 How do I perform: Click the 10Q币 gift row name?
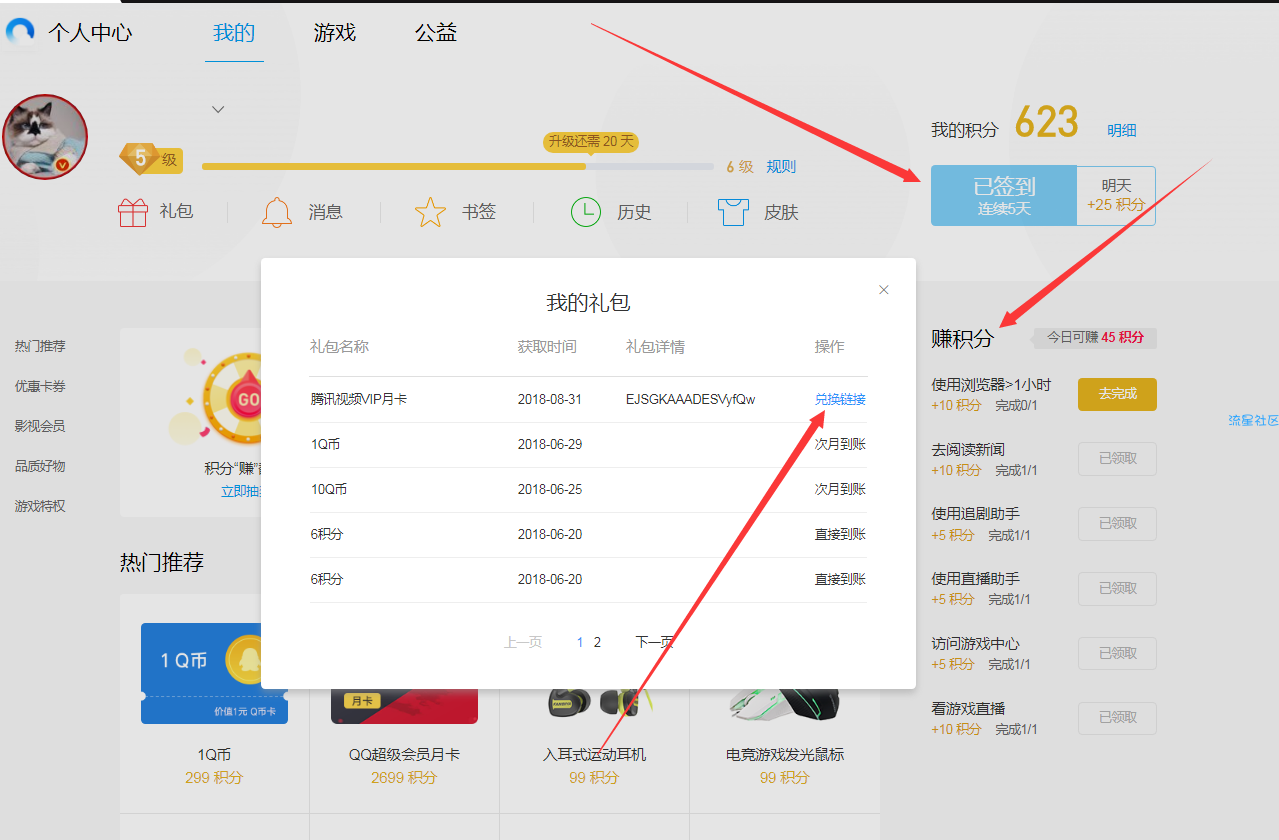(x=330, y=489)
